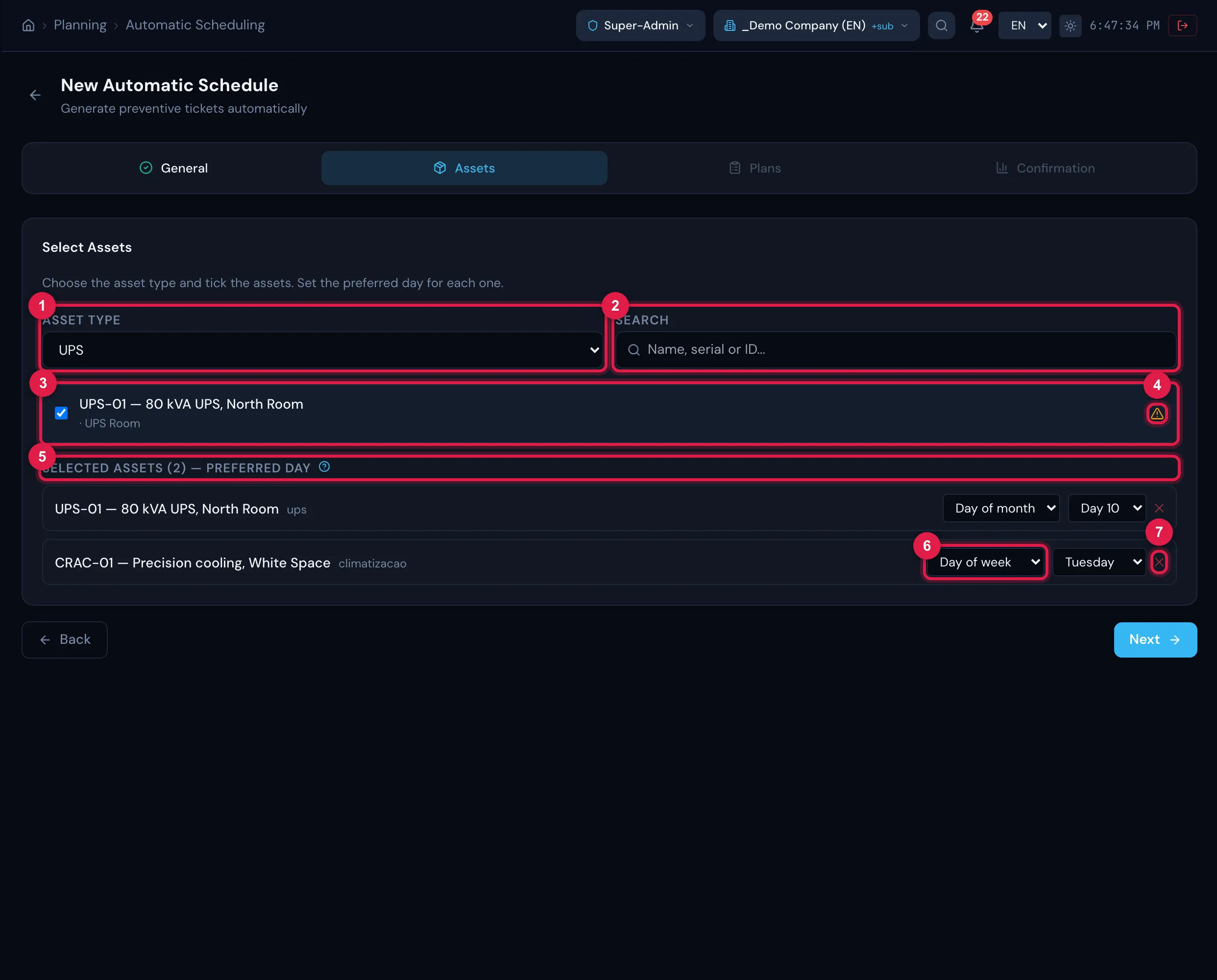Go to the Confirmation step tab
This screenshot has height=980, width=1217.
[1045, 168]
